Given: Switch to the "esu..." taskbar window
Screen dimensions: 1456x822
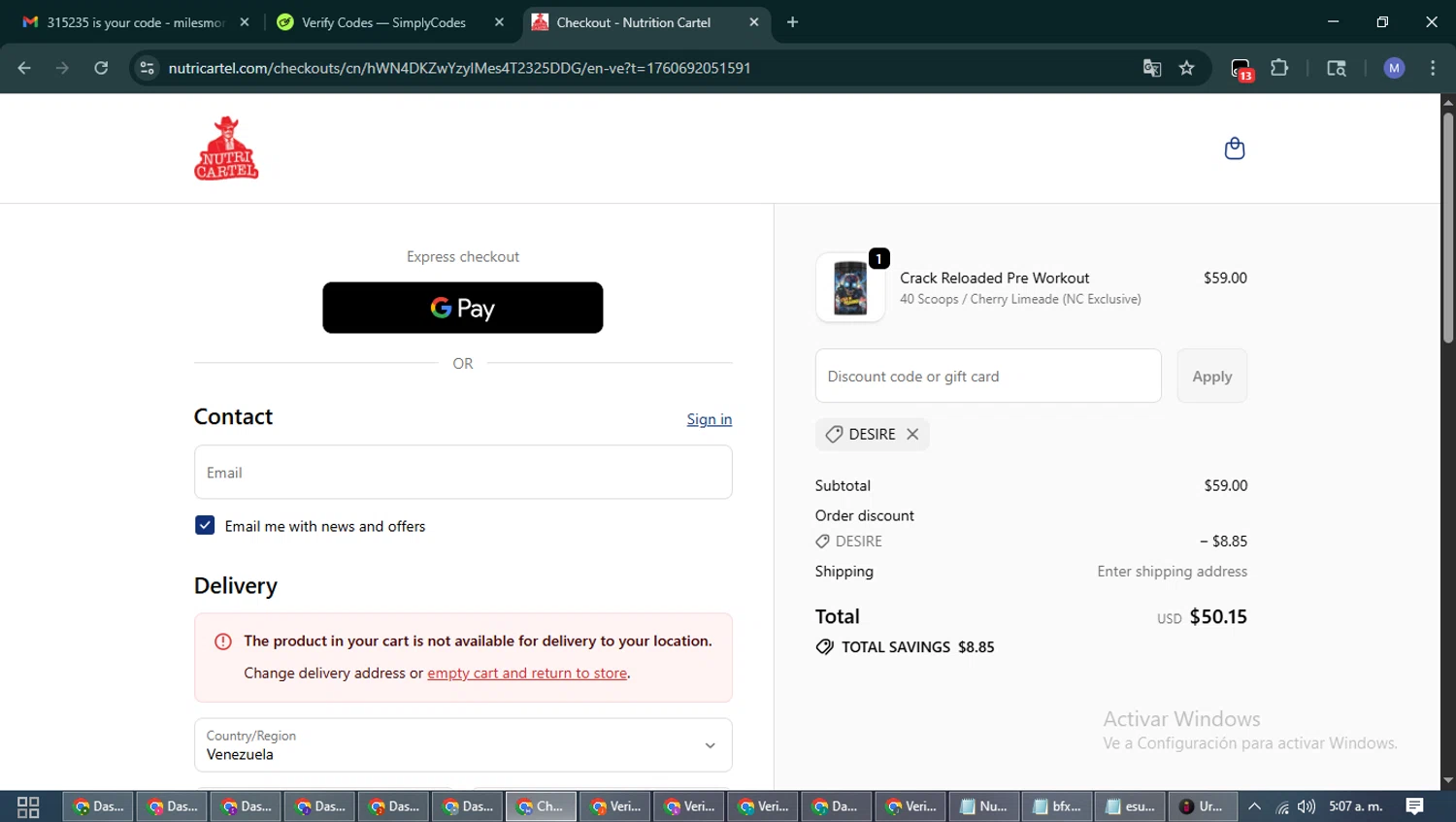Looking at the screenshot, I should coord(1130,806).
